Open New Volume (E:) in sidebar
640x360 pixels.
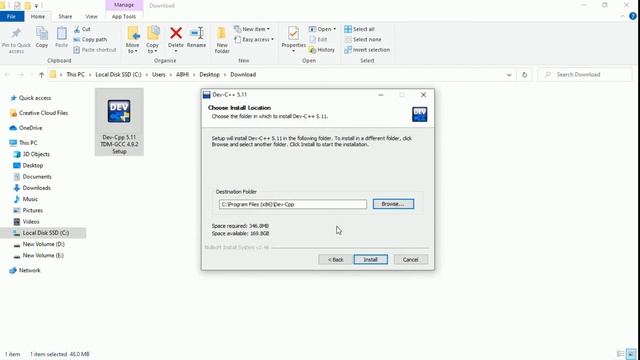coord(43,256)
